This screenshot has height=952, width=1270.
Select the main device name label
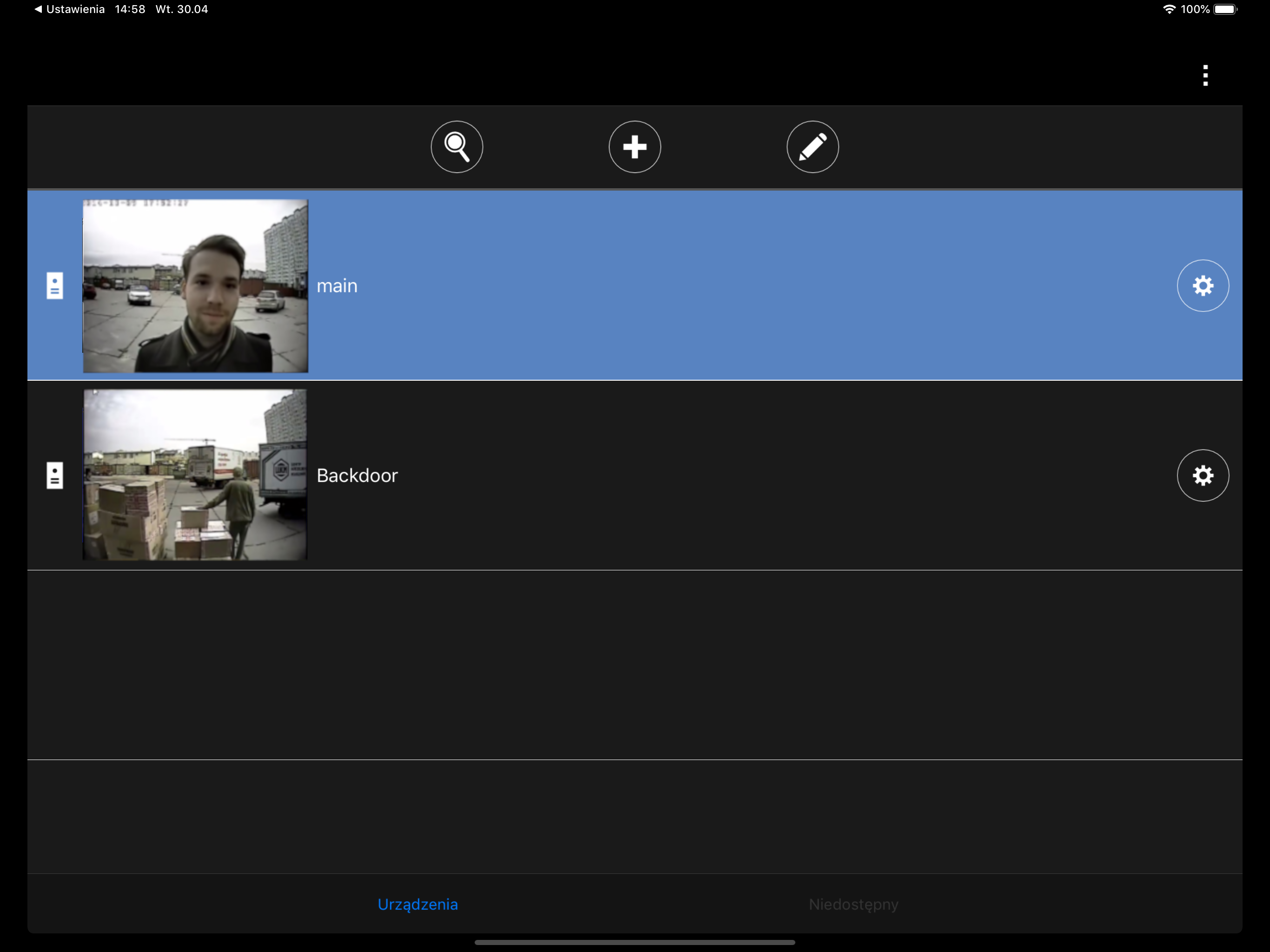pos(337,286)
